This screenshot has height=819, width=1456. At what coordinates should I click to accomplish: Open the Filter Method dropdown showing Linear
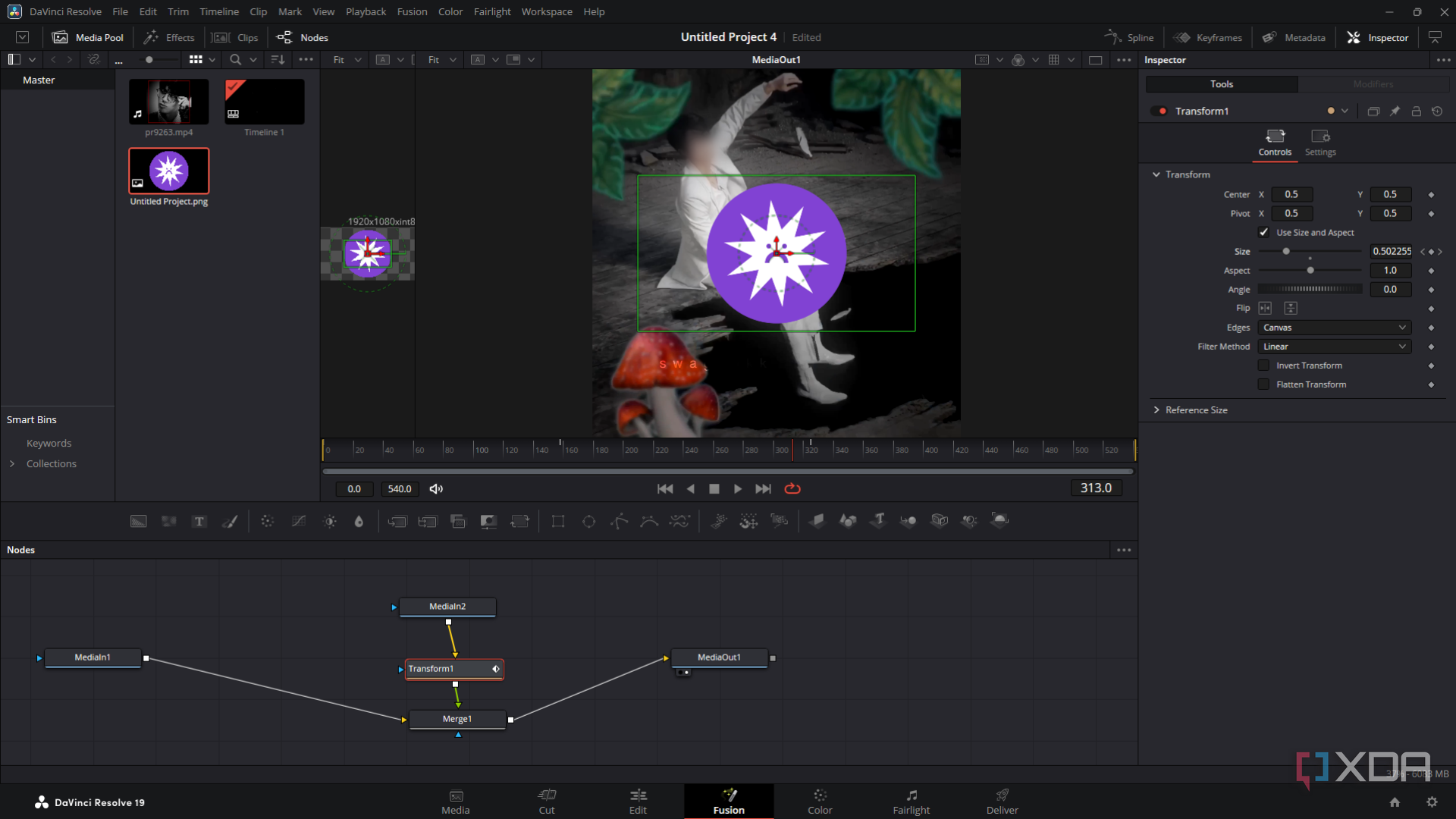tap(1334, 347)
